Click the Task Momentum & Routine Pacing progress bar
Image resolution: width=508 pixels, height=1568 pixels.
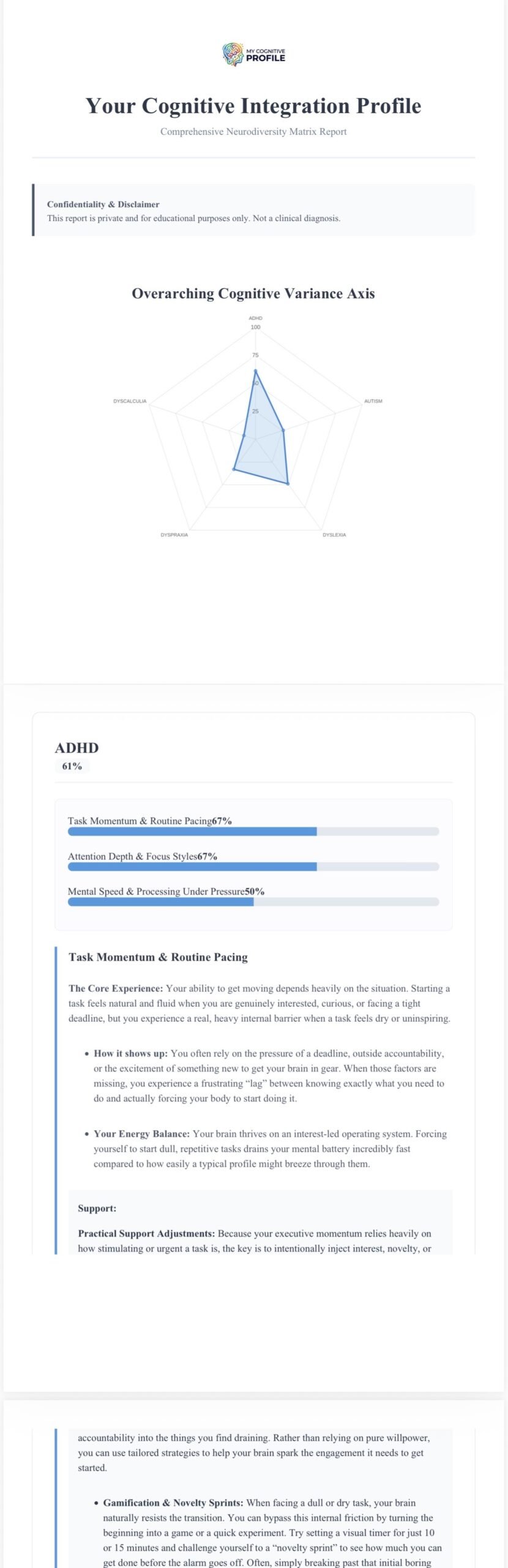[x=253, y=832]
